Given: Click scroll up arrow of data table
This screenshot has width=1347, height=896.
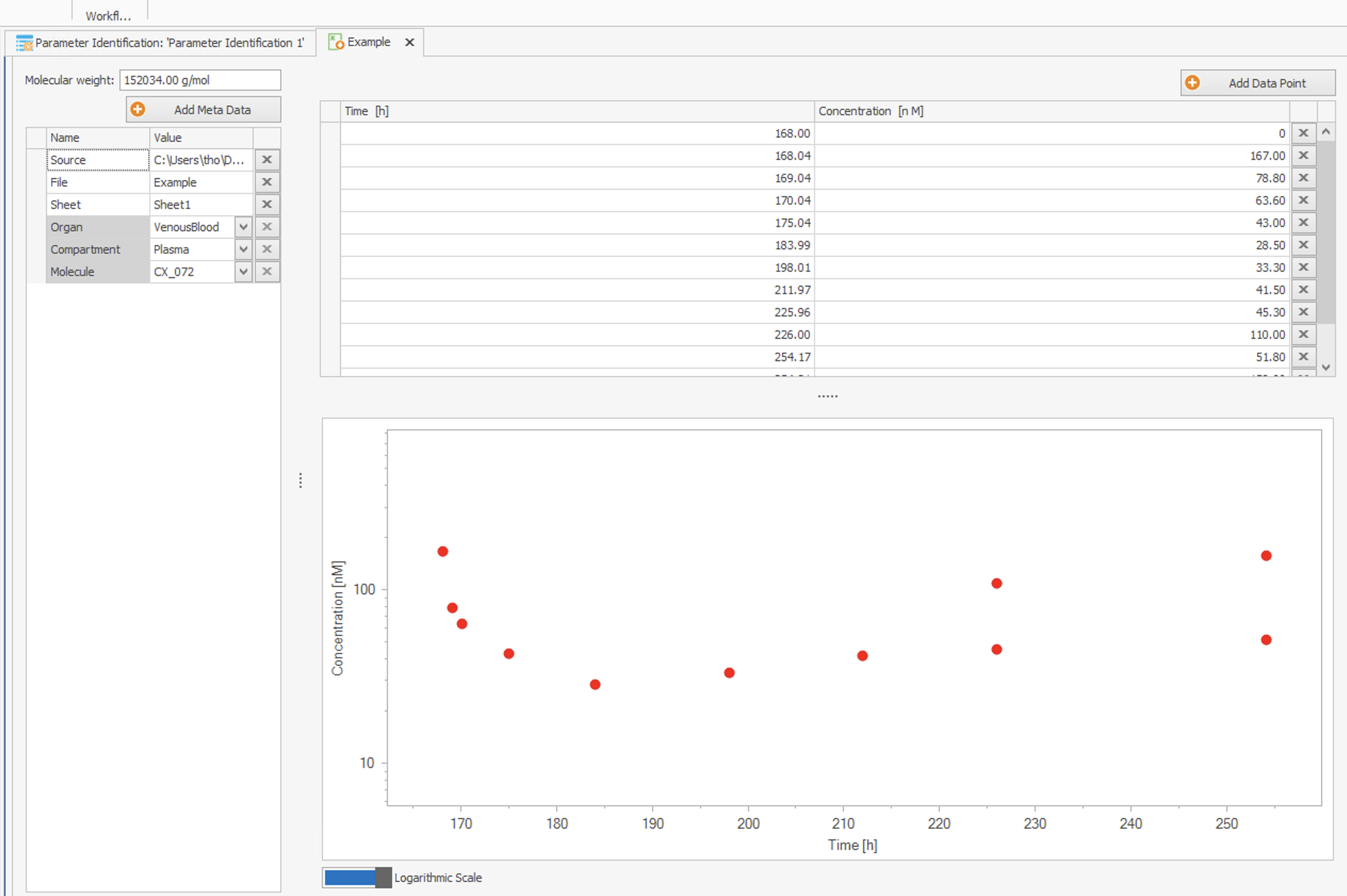Looking at the screenshot, I should 1326,132.
